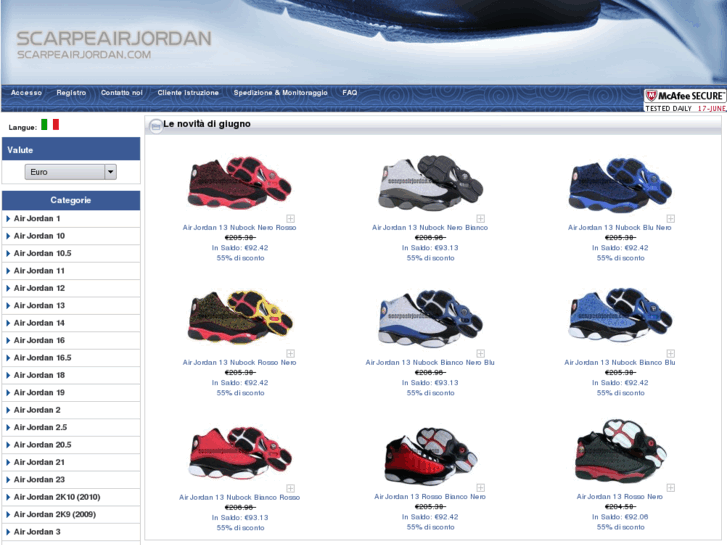Select the Air Jordan 3 category
The width and height of the screenshot is (727, 545).
(71, 532)
